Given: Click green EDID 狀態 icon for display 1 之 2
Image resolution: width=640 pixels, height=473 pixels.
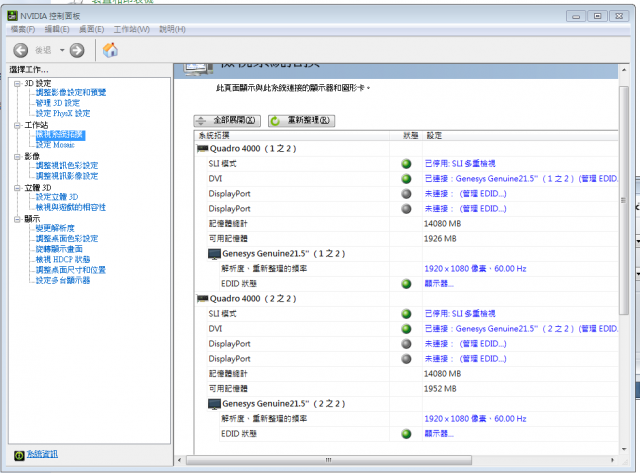Looking at the screenshot, I should click(406, 284).
